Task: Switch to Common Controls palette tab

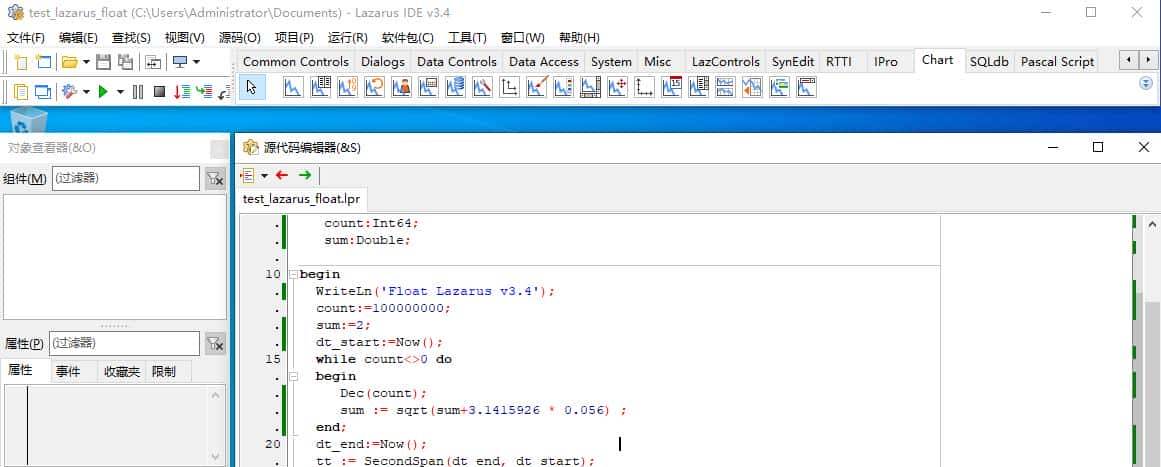Action: point(295,61)
